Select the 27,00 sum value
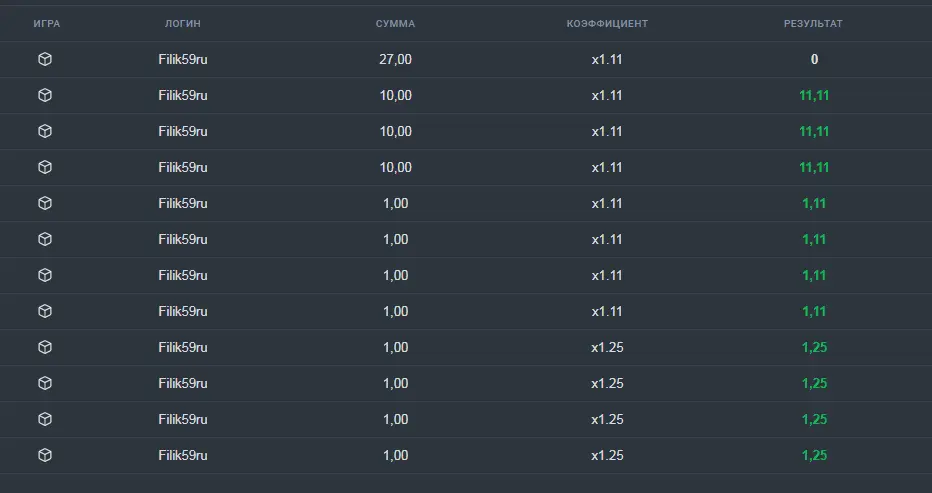Screen dimensions: 932x493 point(395,59)
